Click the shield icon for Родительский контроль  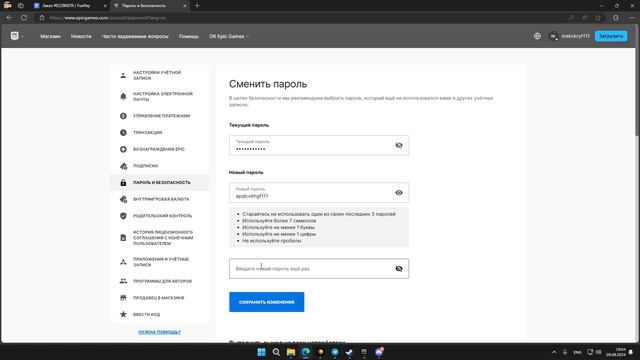pyautogui.click(x=123, y=216)
